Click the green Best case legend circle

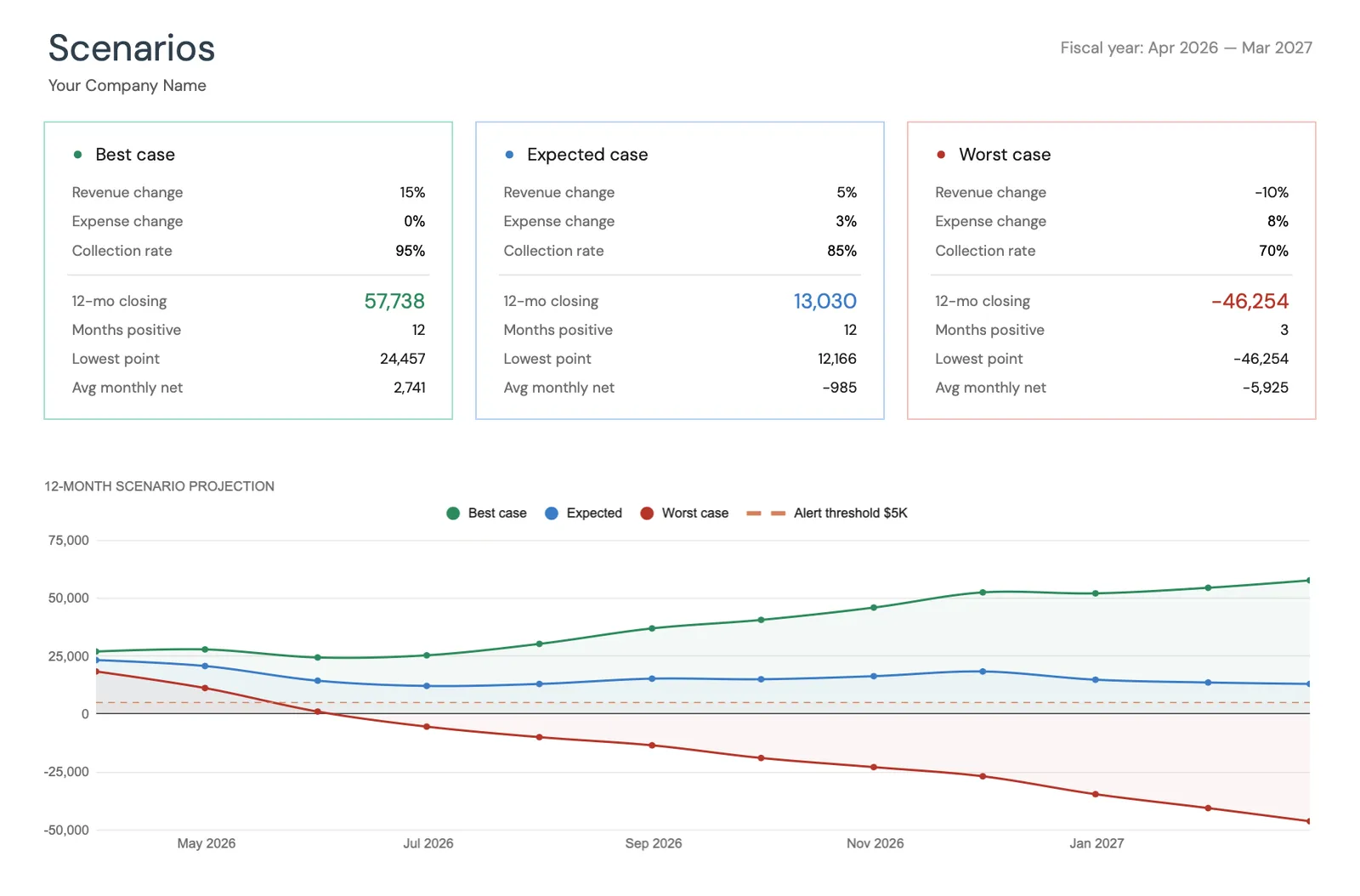point(453,513)
